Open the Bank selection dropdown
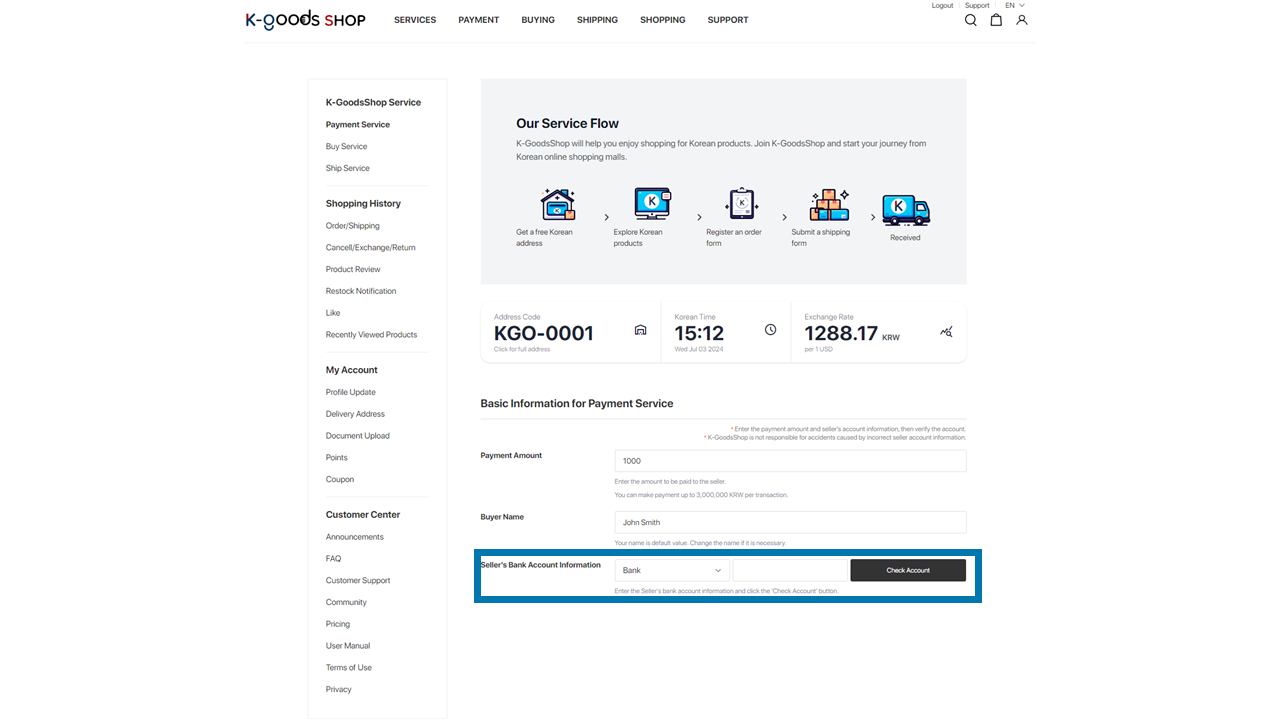This screenshot has height=720, width=1280. click(672, 570)
